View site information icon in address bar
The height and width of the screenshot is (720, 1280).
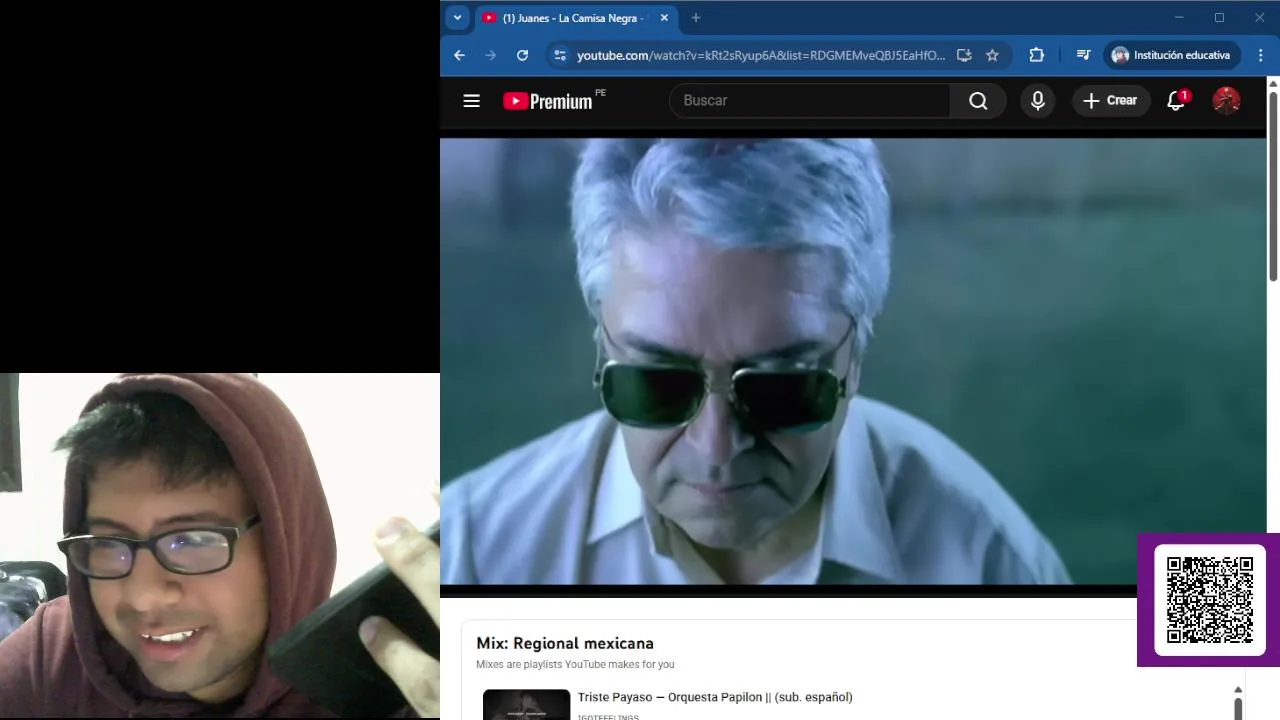click(x=560, y=55)
